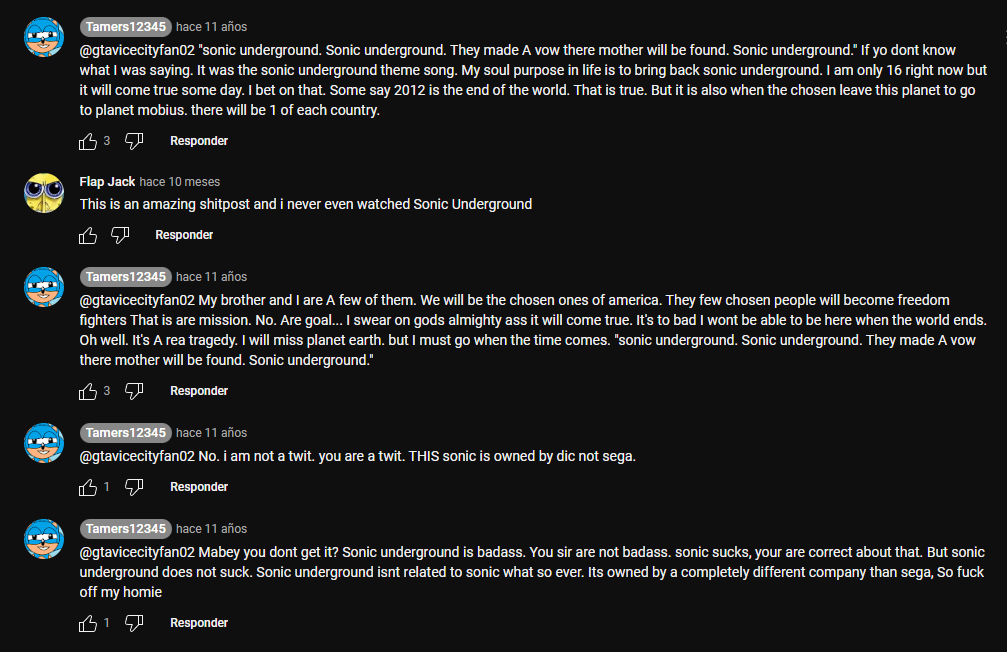Open Tamers12345 username badge on first comment

pos(126,26)
